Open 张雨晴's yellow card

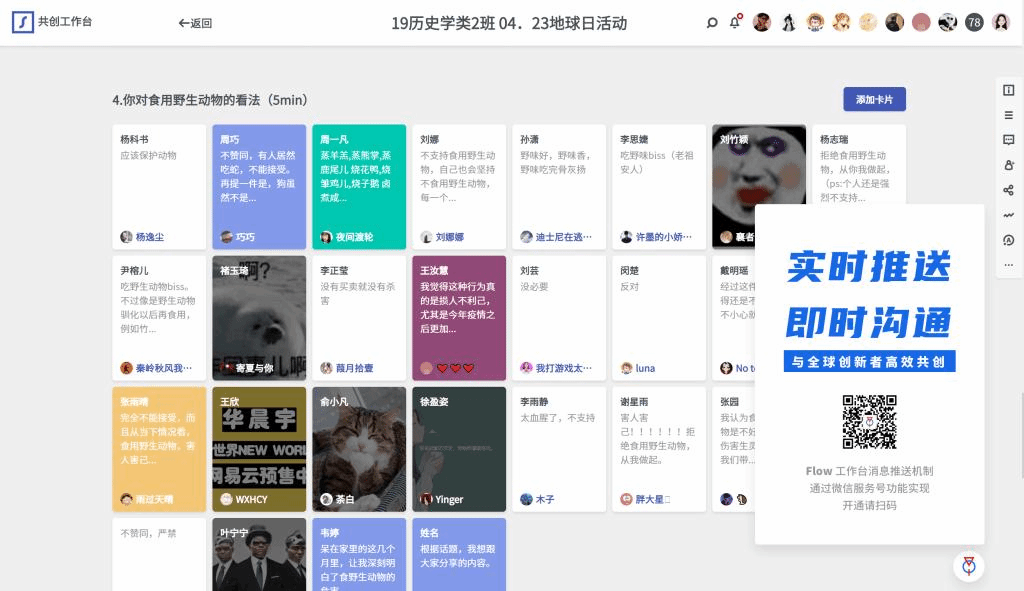click(159, 445)
